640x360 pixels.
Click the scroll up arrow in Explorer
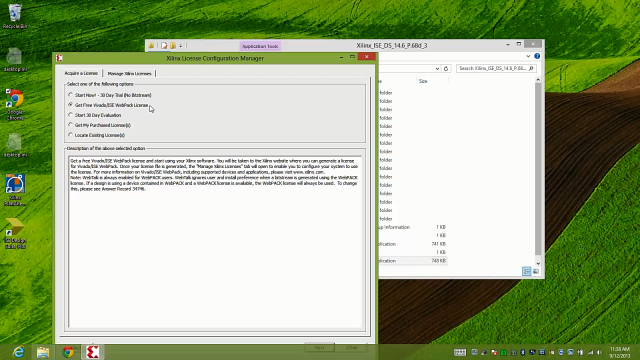[x=538, y=80]
